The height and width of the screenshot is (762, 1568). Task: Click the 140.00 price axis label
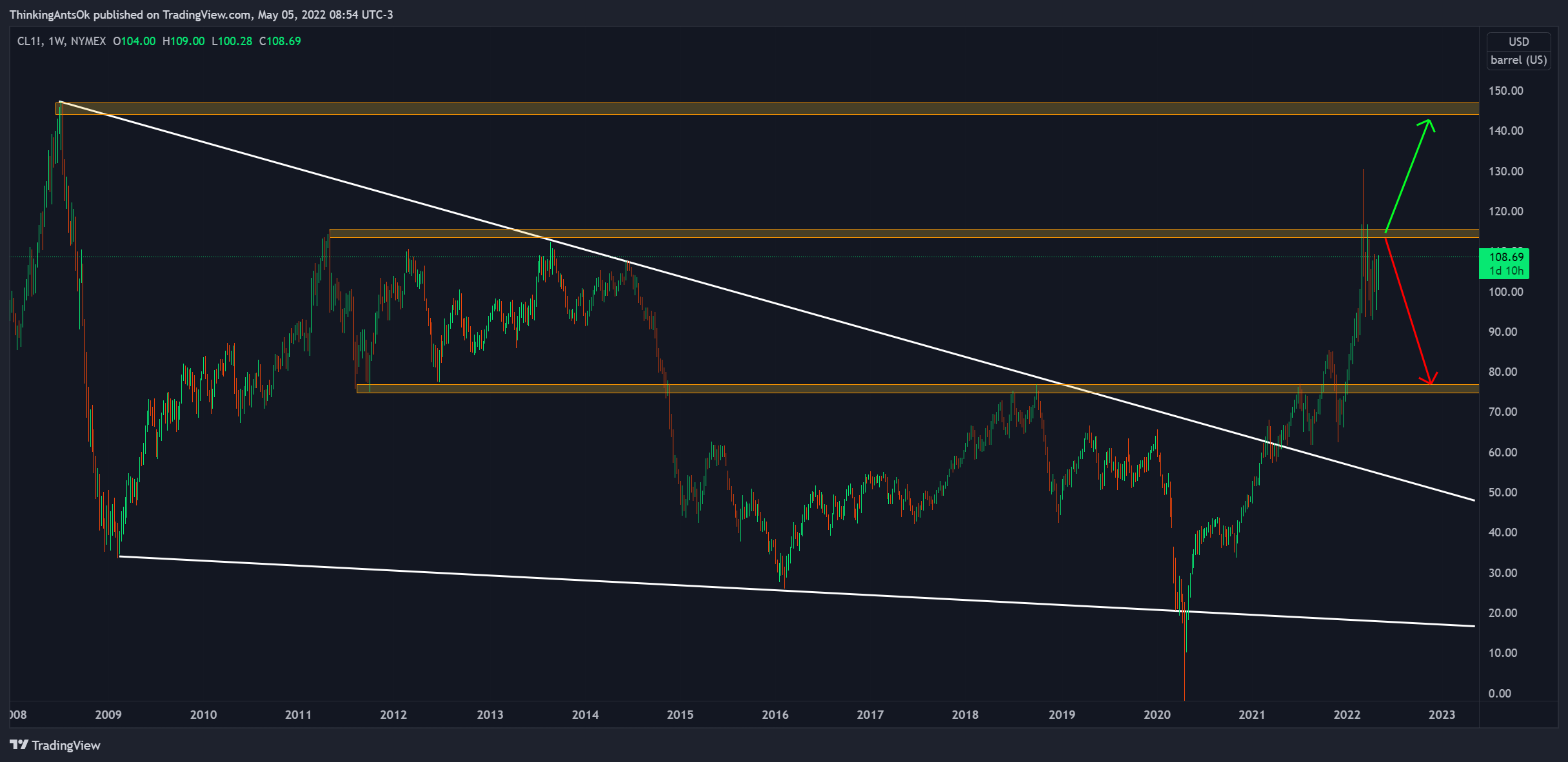click(1505, 131)
